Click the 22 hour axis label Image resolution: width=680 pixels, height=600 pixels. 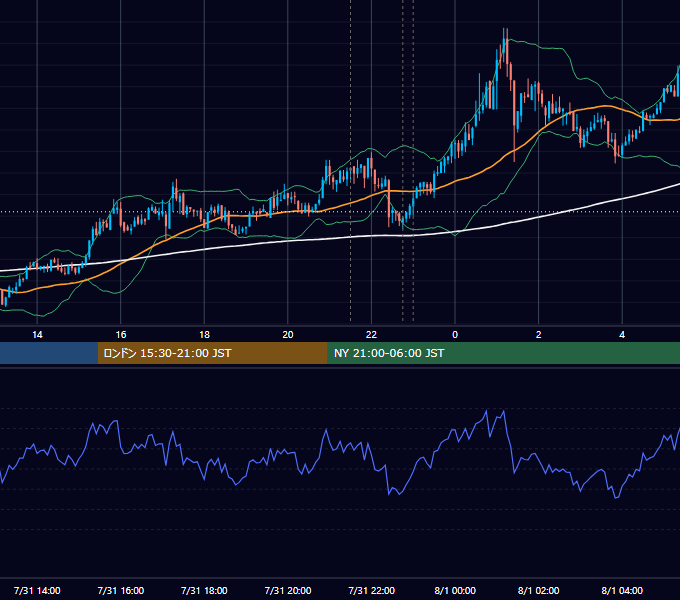[371, 335]
